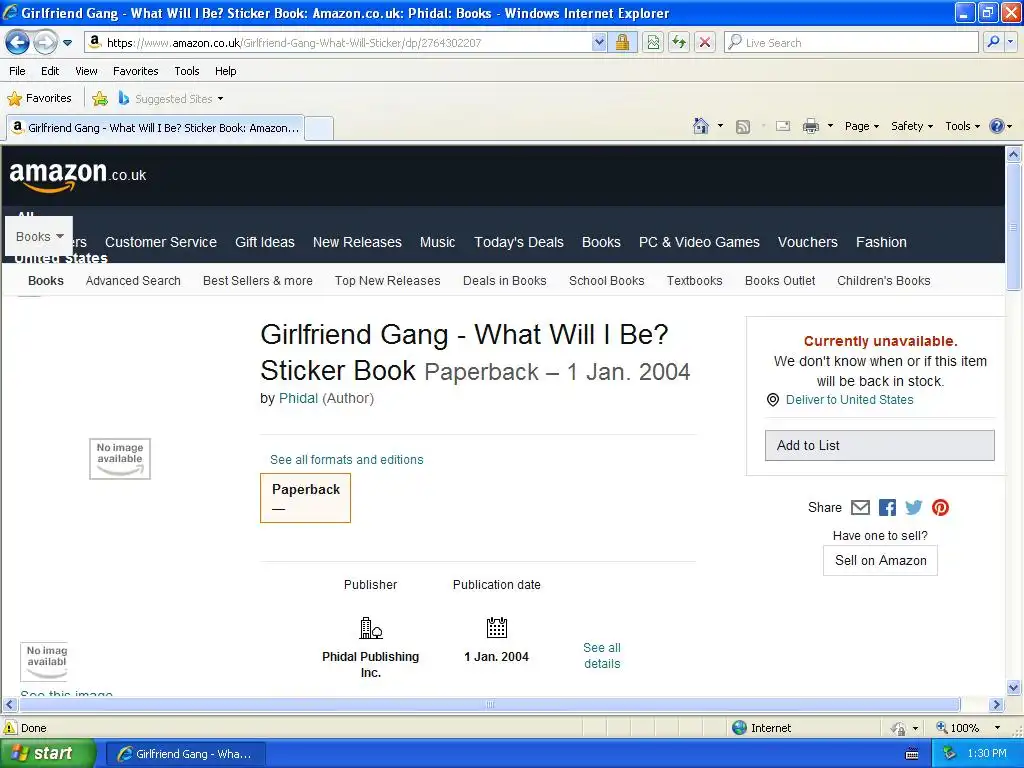Click the Sell on Amazon button
The width and height of the screenshot is (1024, 768).
(880, 560)
